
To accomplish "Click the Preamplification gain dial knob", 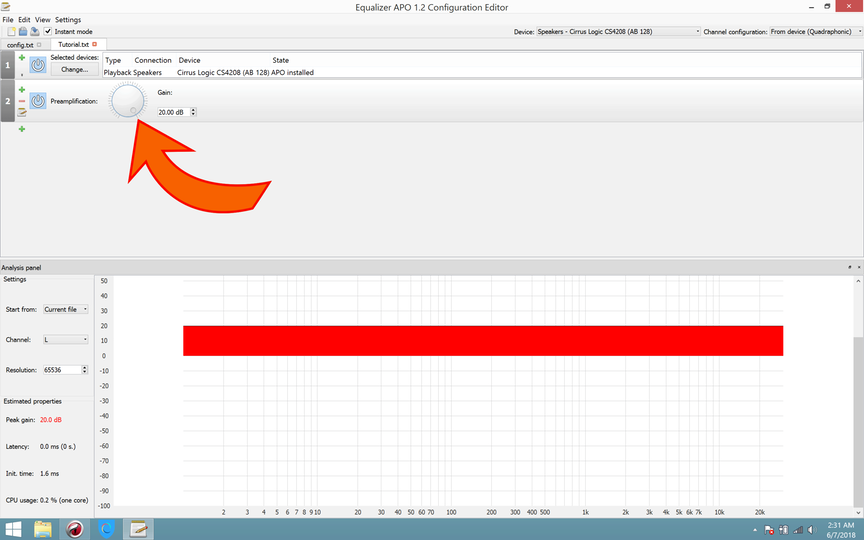I will click(x=127, y=101).
